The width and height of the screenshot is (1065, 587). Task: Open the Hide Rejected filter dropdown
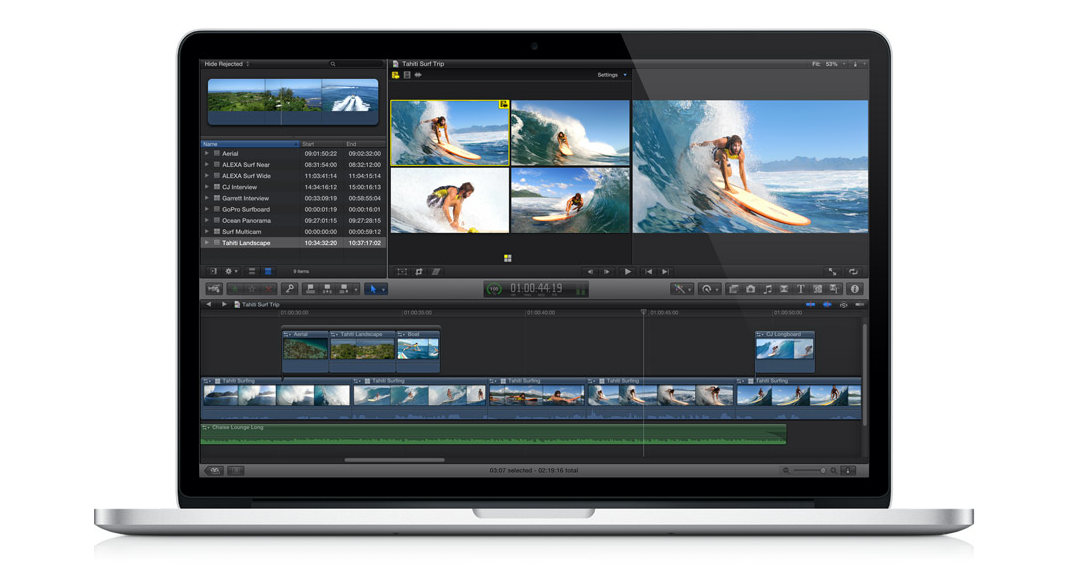(227, 64)
